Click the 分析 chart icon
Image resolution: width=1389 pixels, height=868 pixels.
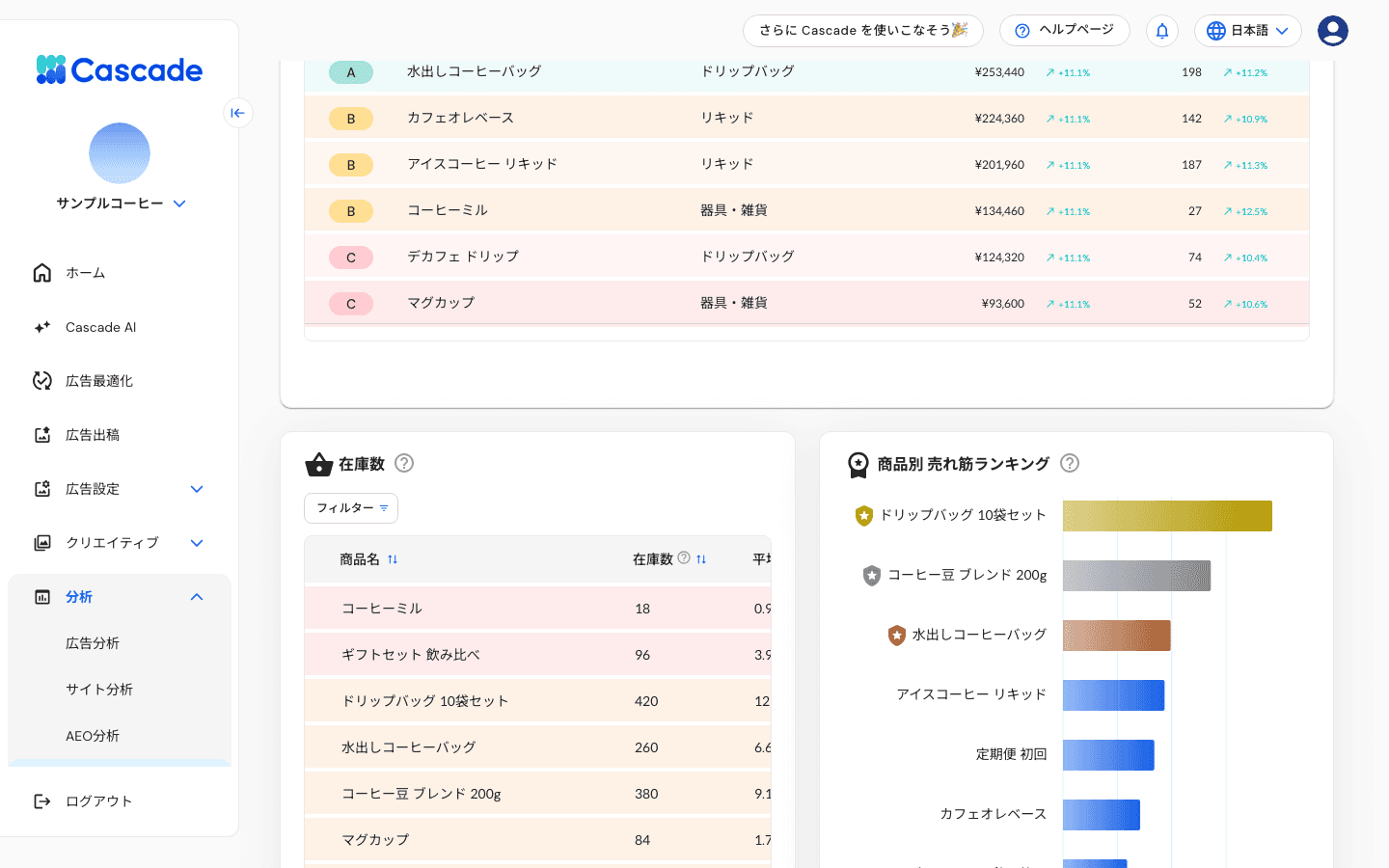coord(41,597)
